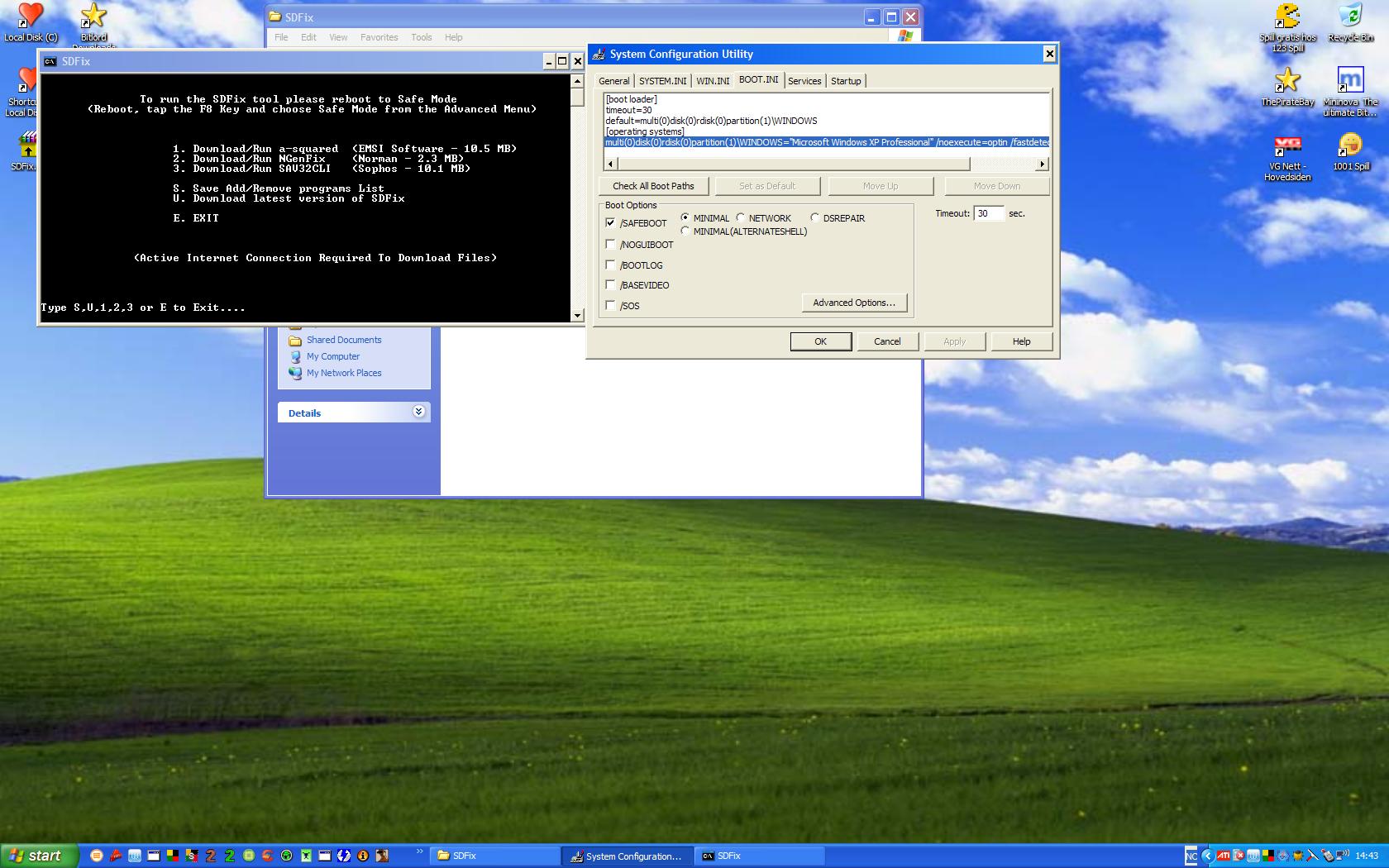The image size is (1389, 868).
Task: Launch the Spill gratis hos 123 Spill shortcut
Action: point(1287,27)
